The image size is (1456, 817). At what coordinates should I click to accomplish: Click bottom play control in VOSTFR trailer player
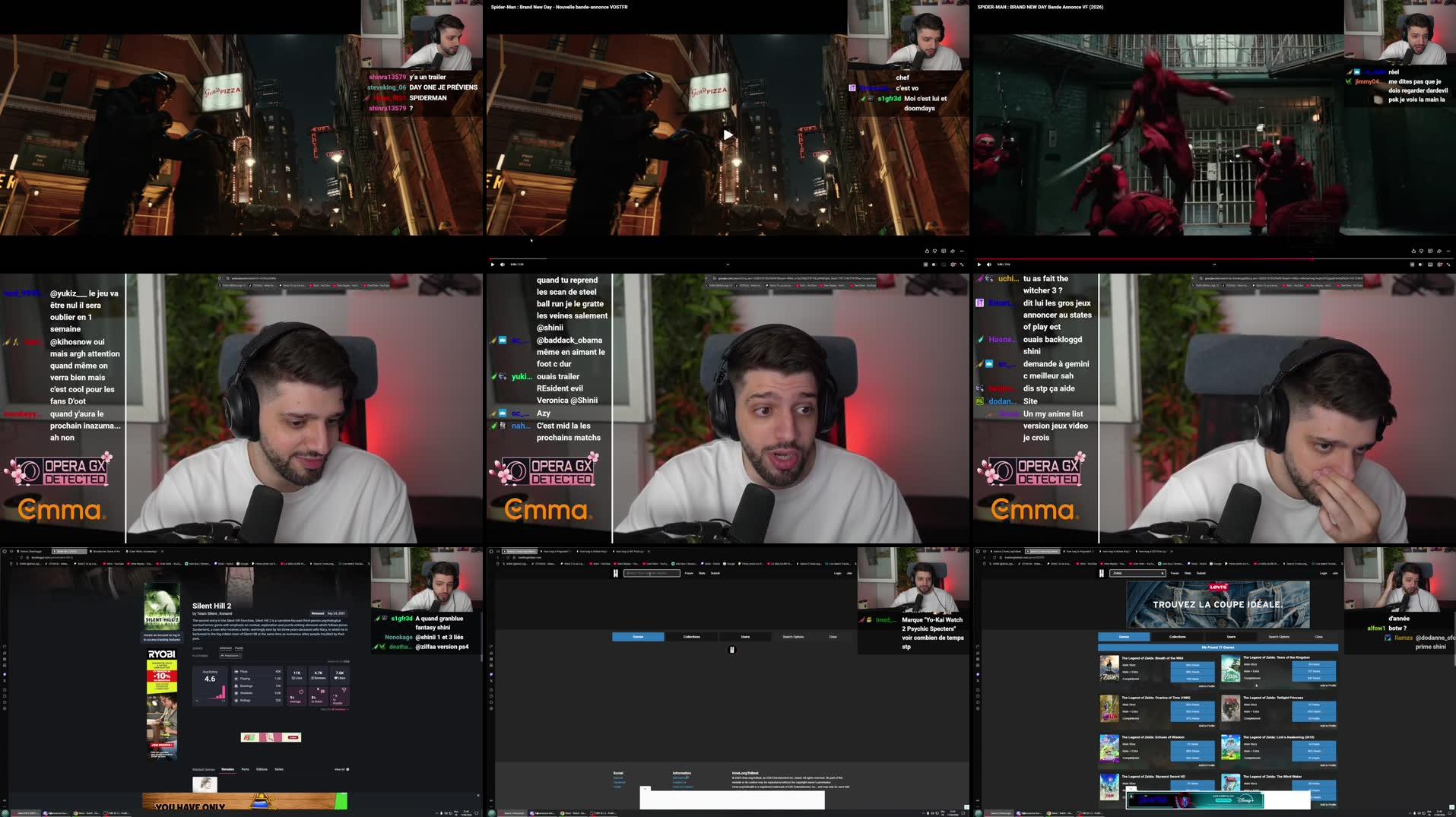point(493,264)
